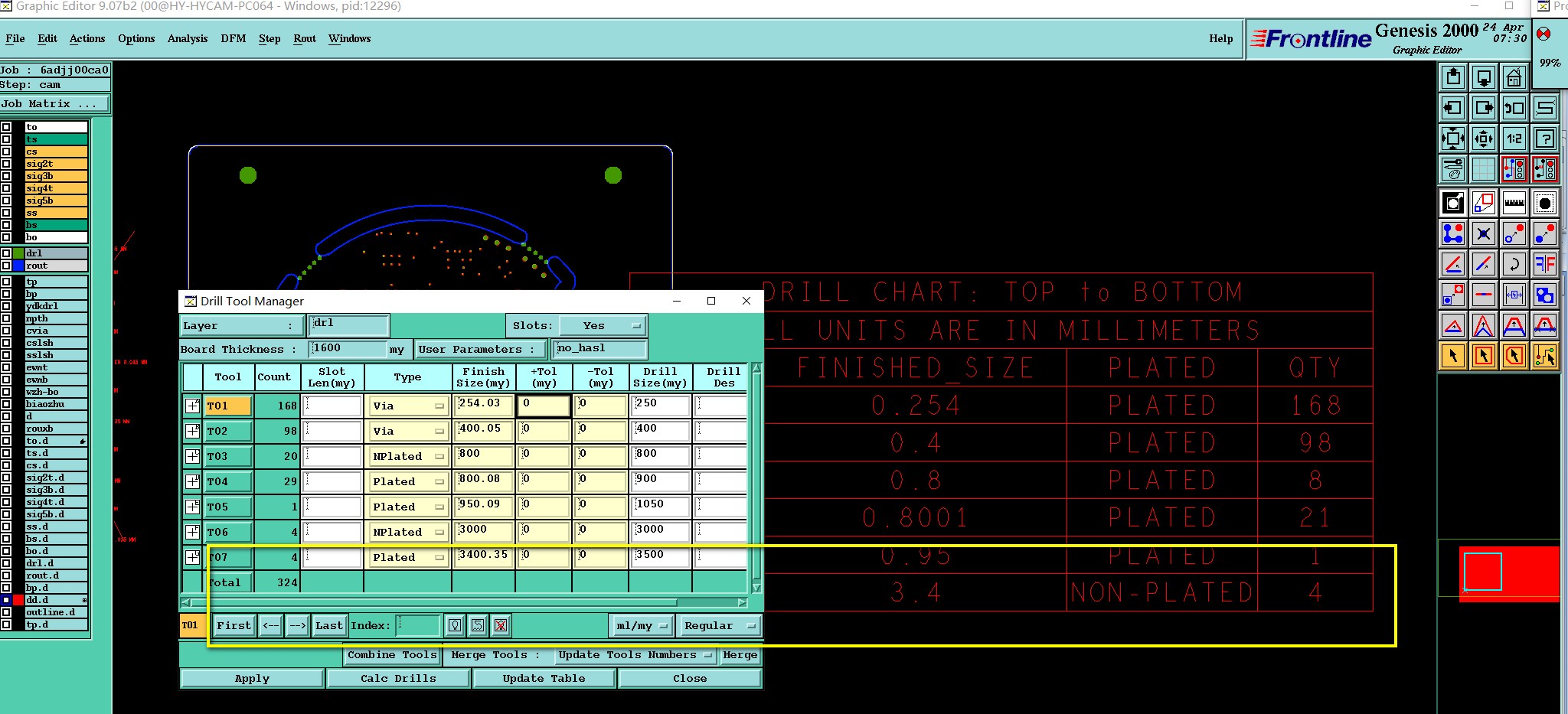
Task: Open the Analysis menu
Action: [188, 38]
